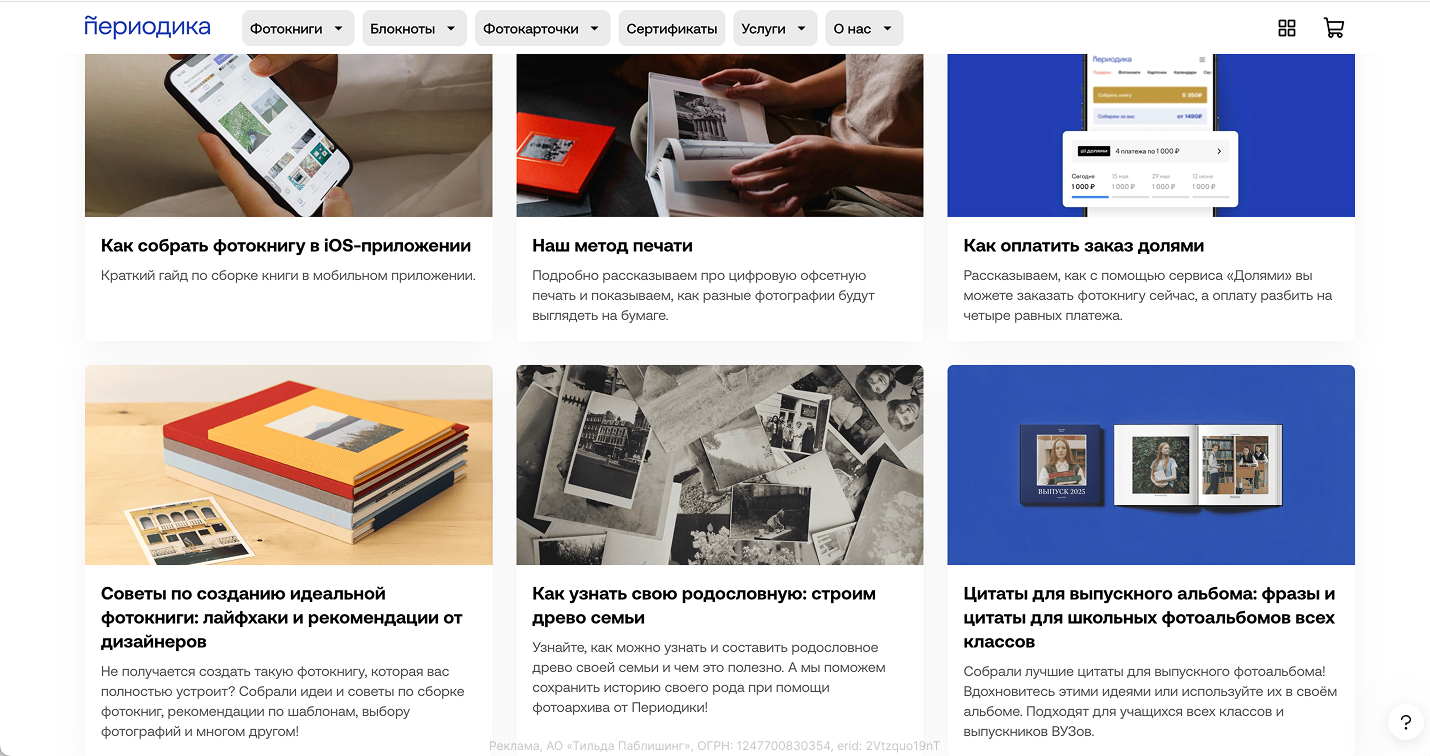The image size is (1430, 756).
Task: Open article Как оплатить заказ долями
Action: (1083, 246)
